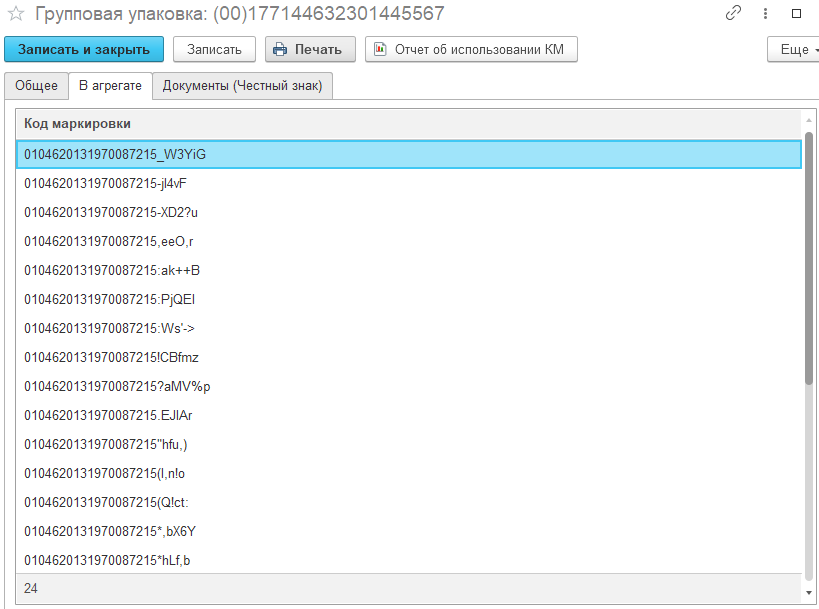Click printer icon on Печать button
Viewport: 819px width, 609px height.
[x=280, y=50]
